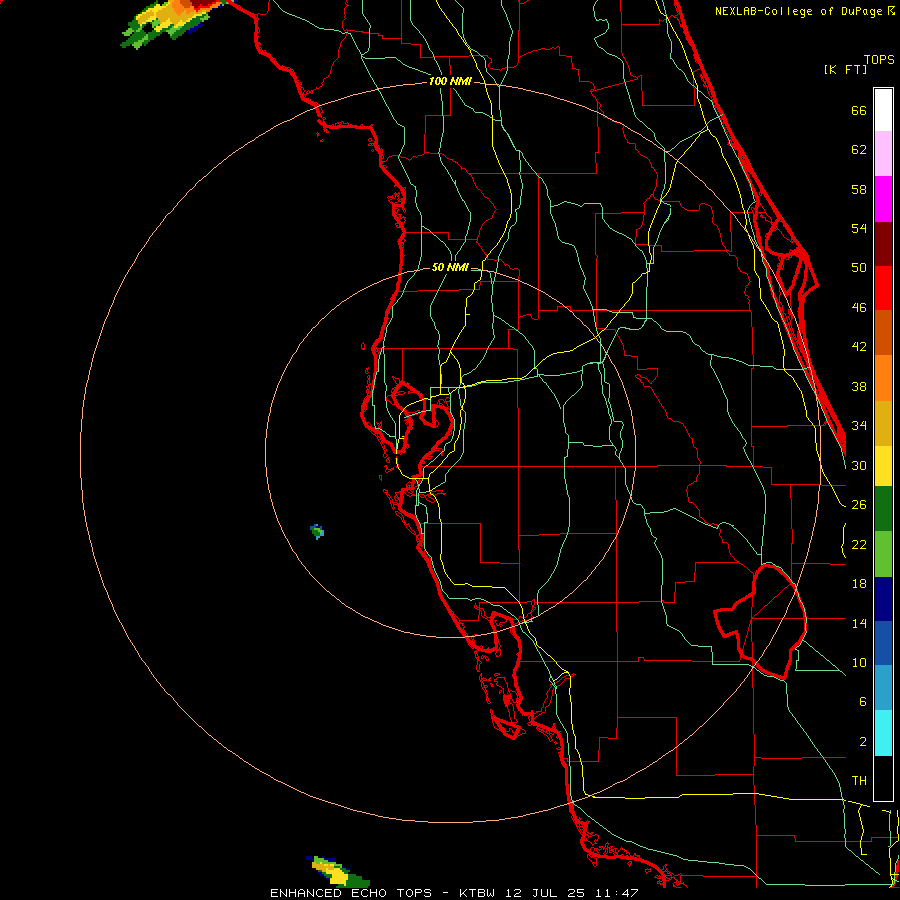
Task: Click the '50 NMI' range ring label
Action: (450, 267)
